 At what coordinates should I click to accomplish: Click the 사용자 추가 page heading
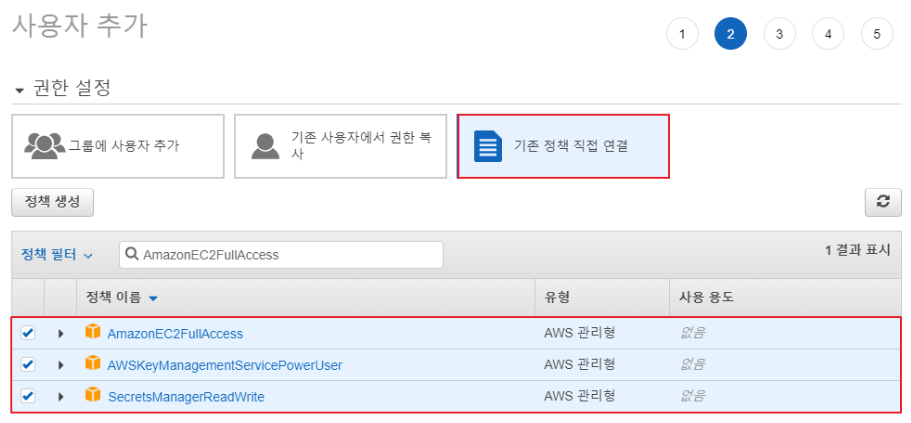80,26
